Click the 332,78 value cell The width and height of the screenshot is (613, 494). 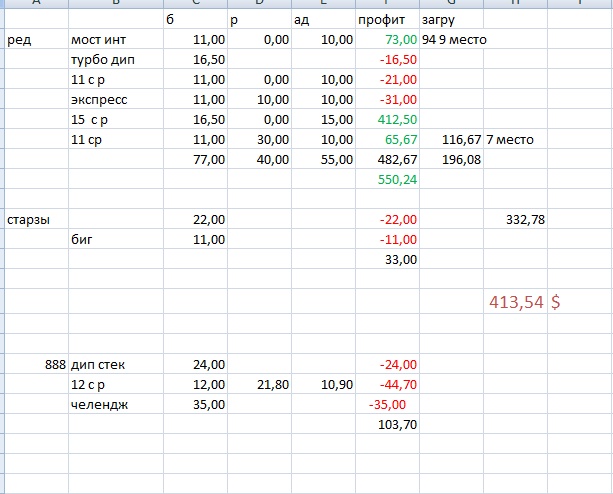tap(515, 219)
